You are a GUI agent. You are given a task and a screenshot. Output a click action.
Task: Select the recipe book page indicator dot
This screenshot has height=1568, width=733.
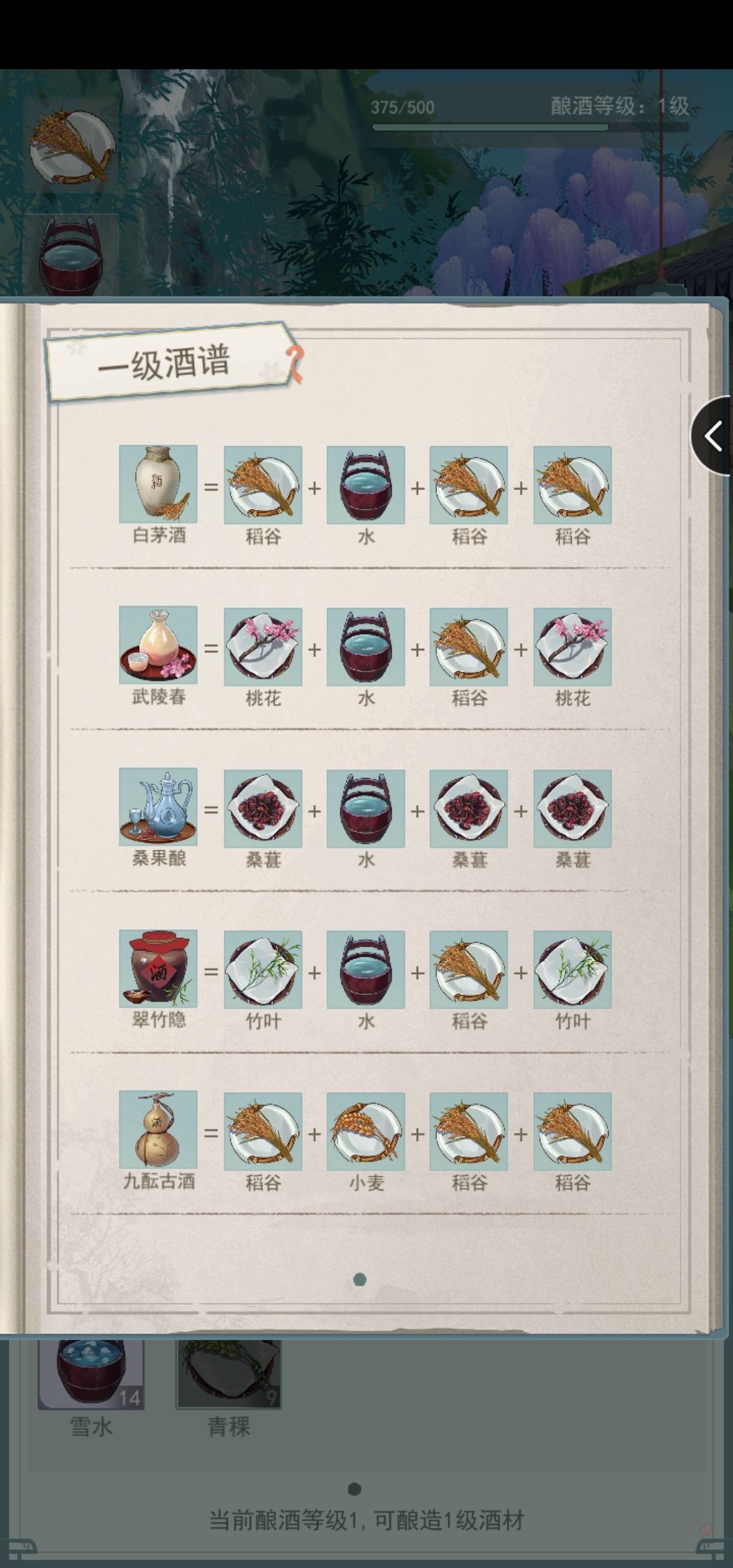click(360, 1280)
